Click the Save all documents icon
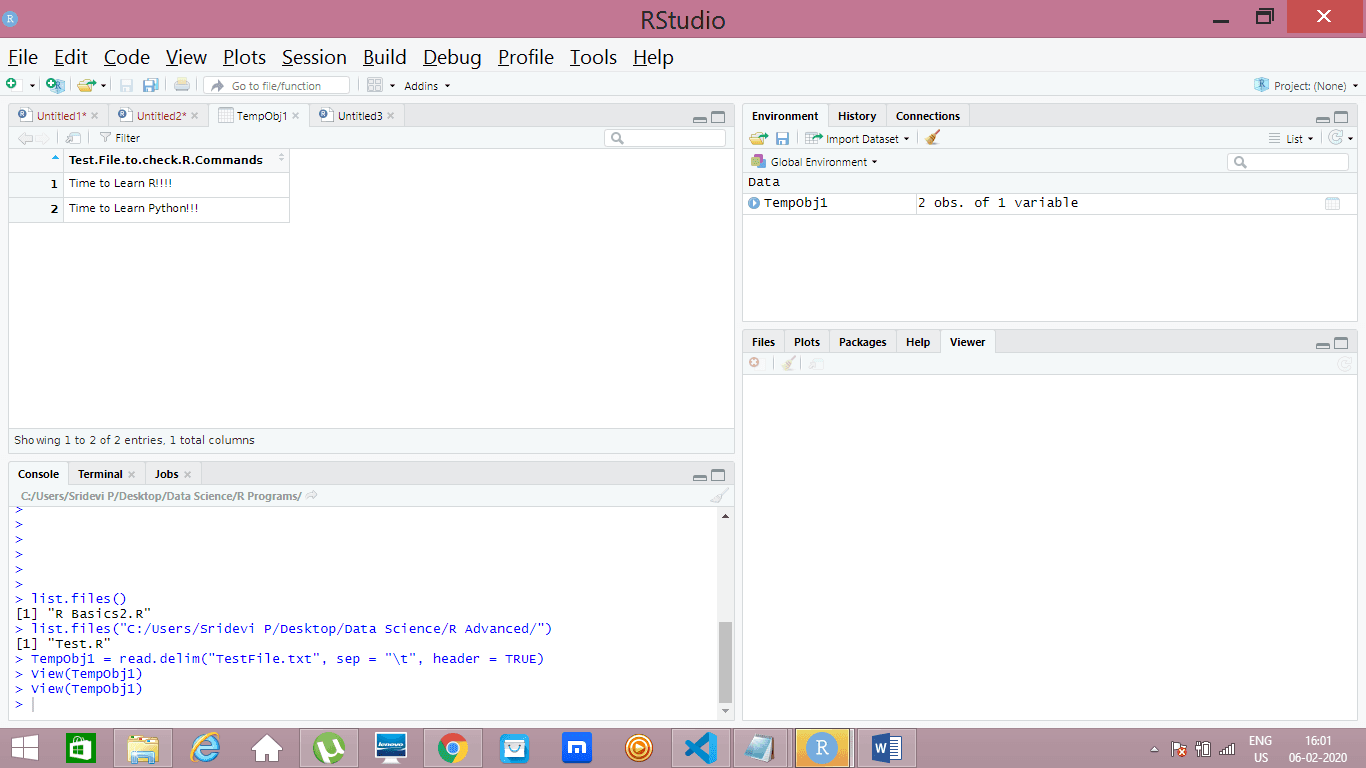Image resolution: width=1366 pixels, height=768 pixels. pos(150,85)
